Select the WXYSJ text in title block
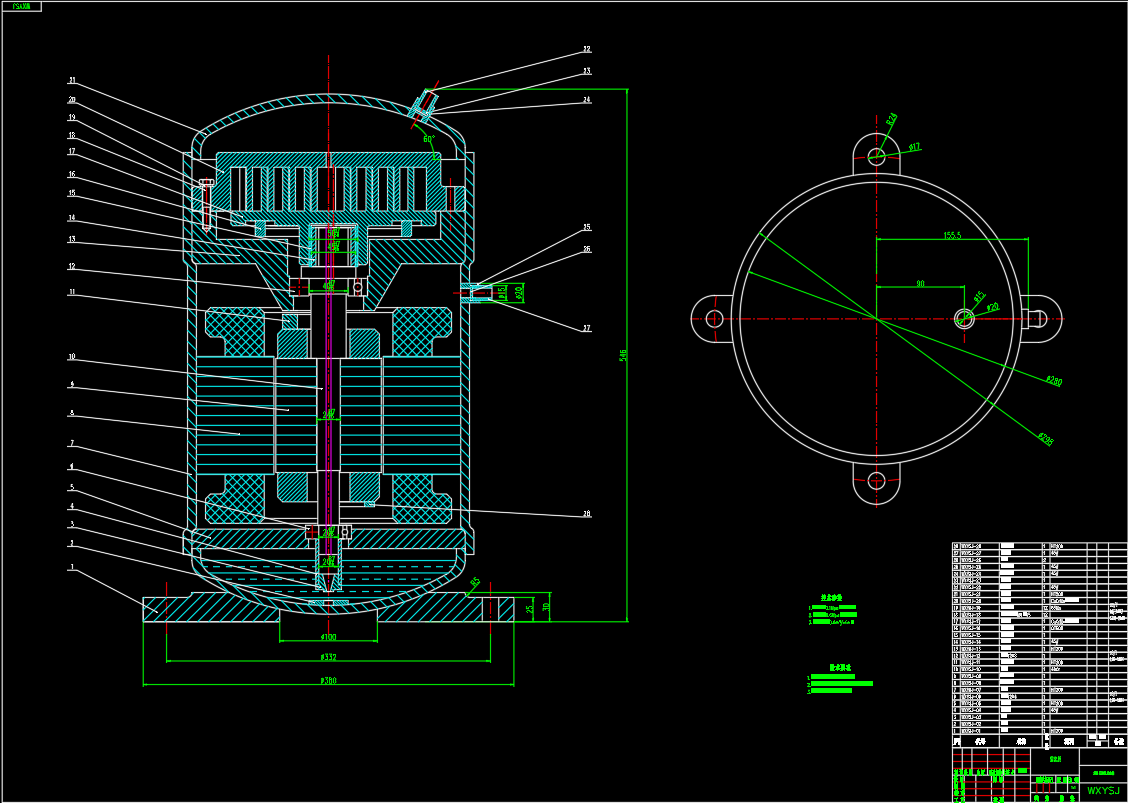Viewport: 1128px width, 803px height. coord(1103,790)
